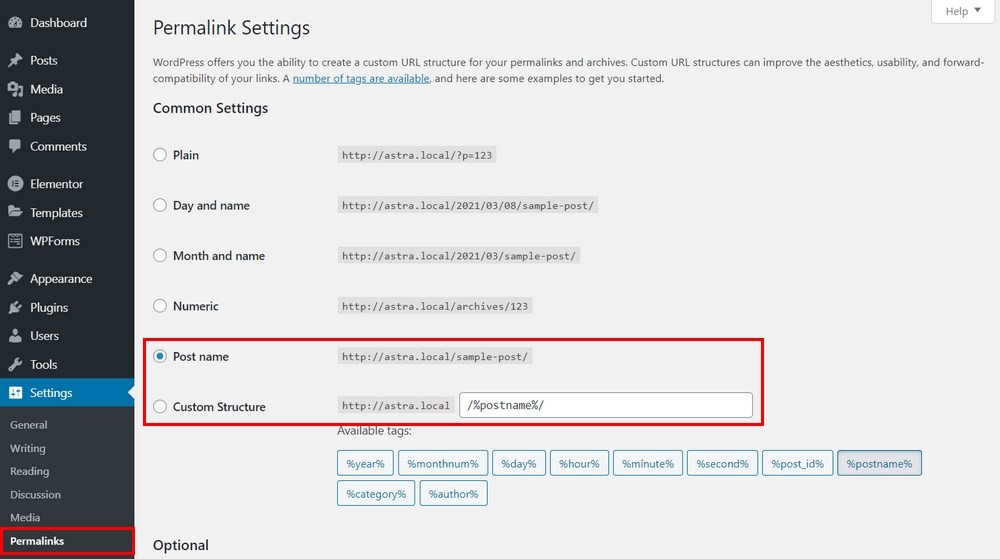This screenshot has width=1000, height=559.
Task: Insert the %hour% tag
Action: pos(579,463)
